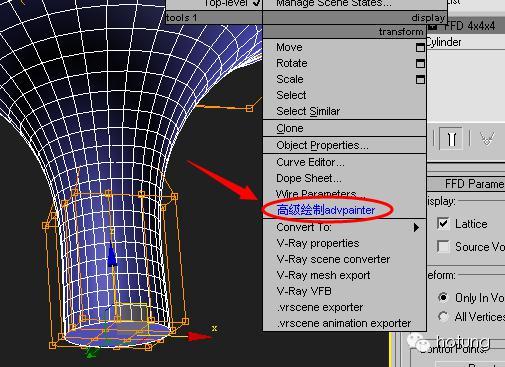Select the All Vertices radio button

click(x=443, y=316)
